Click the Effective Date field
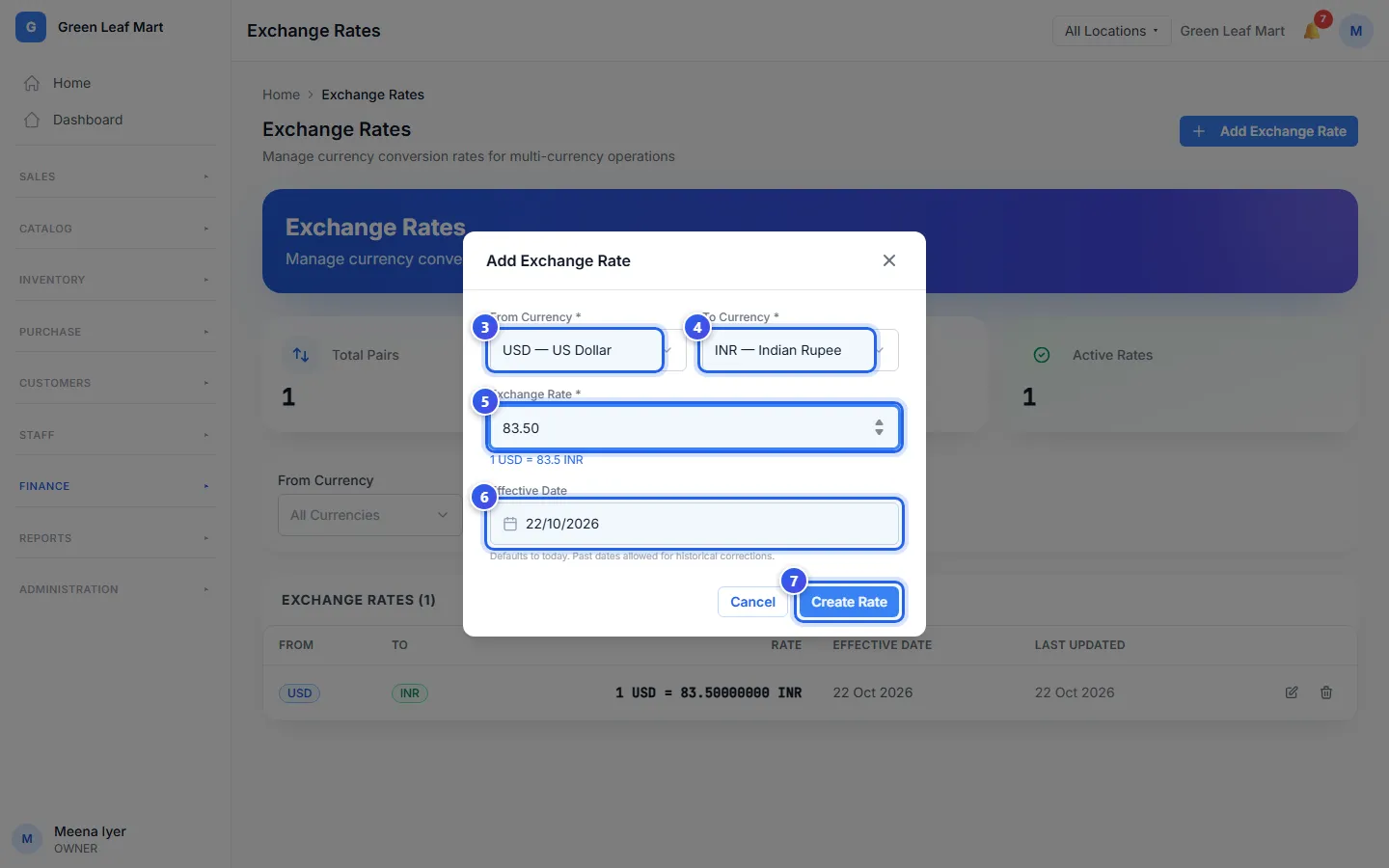Screen dimensions: 1389x868 pos(694,524)
